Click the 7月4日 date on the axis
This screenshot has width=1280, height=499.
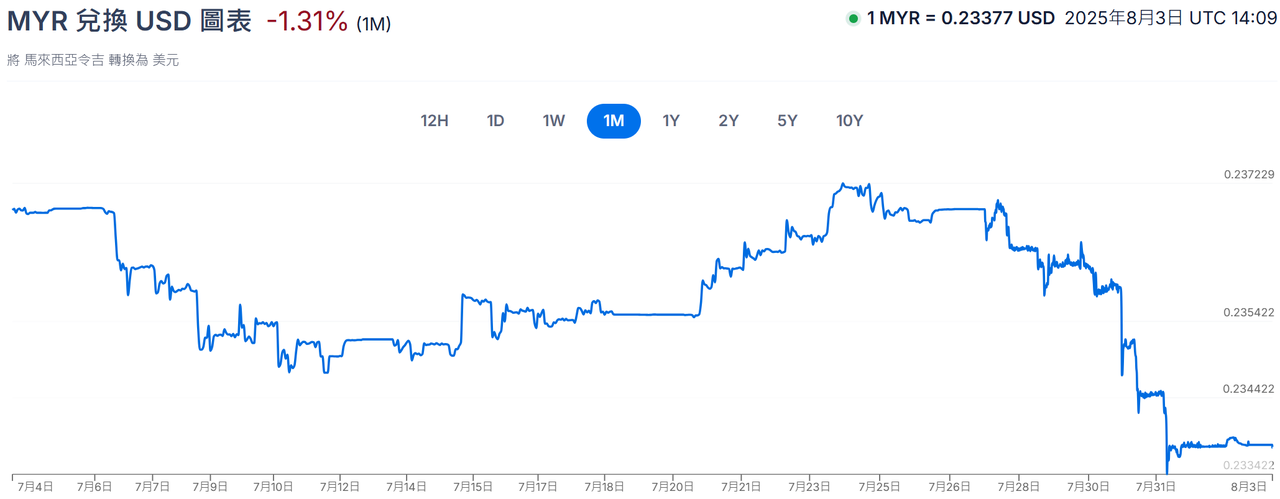[35, 486]
